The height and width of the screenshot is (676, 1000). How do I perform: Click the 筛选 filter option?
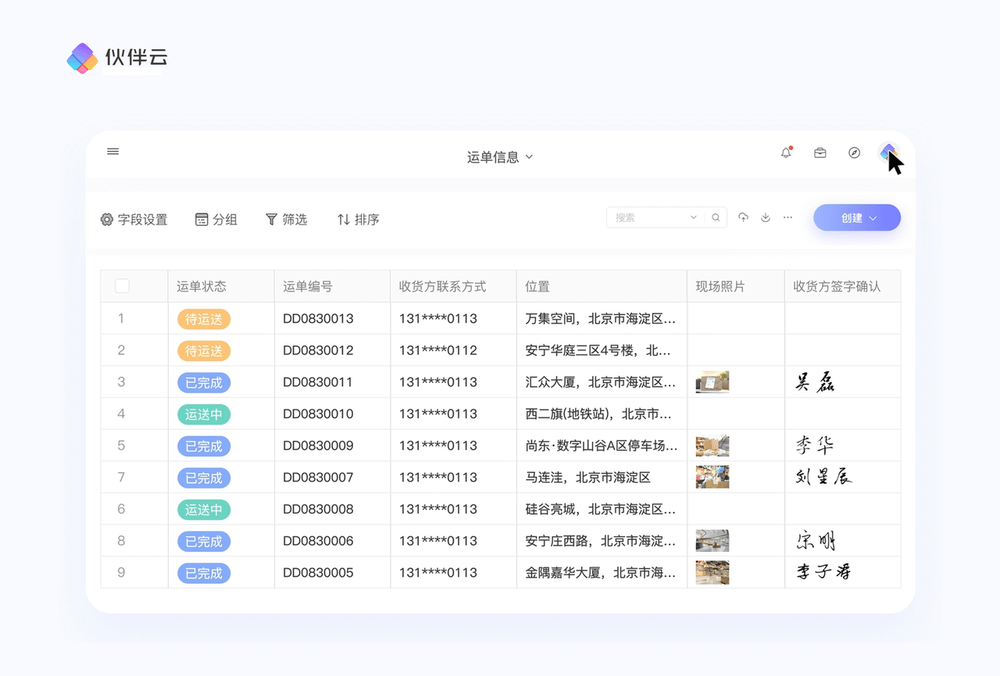coord(286,220)
